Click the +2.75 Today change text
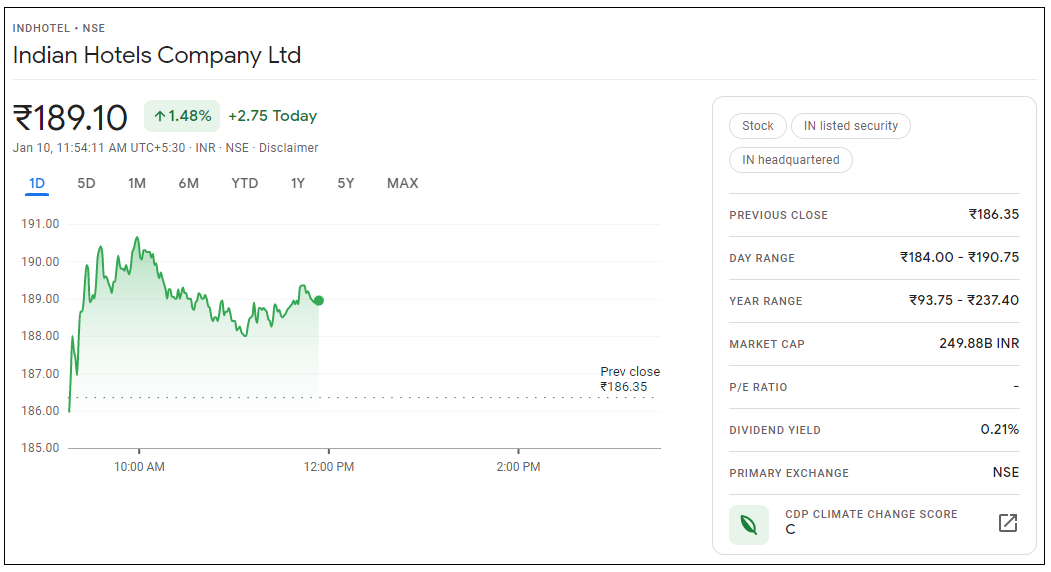 [x=272, y=116]
